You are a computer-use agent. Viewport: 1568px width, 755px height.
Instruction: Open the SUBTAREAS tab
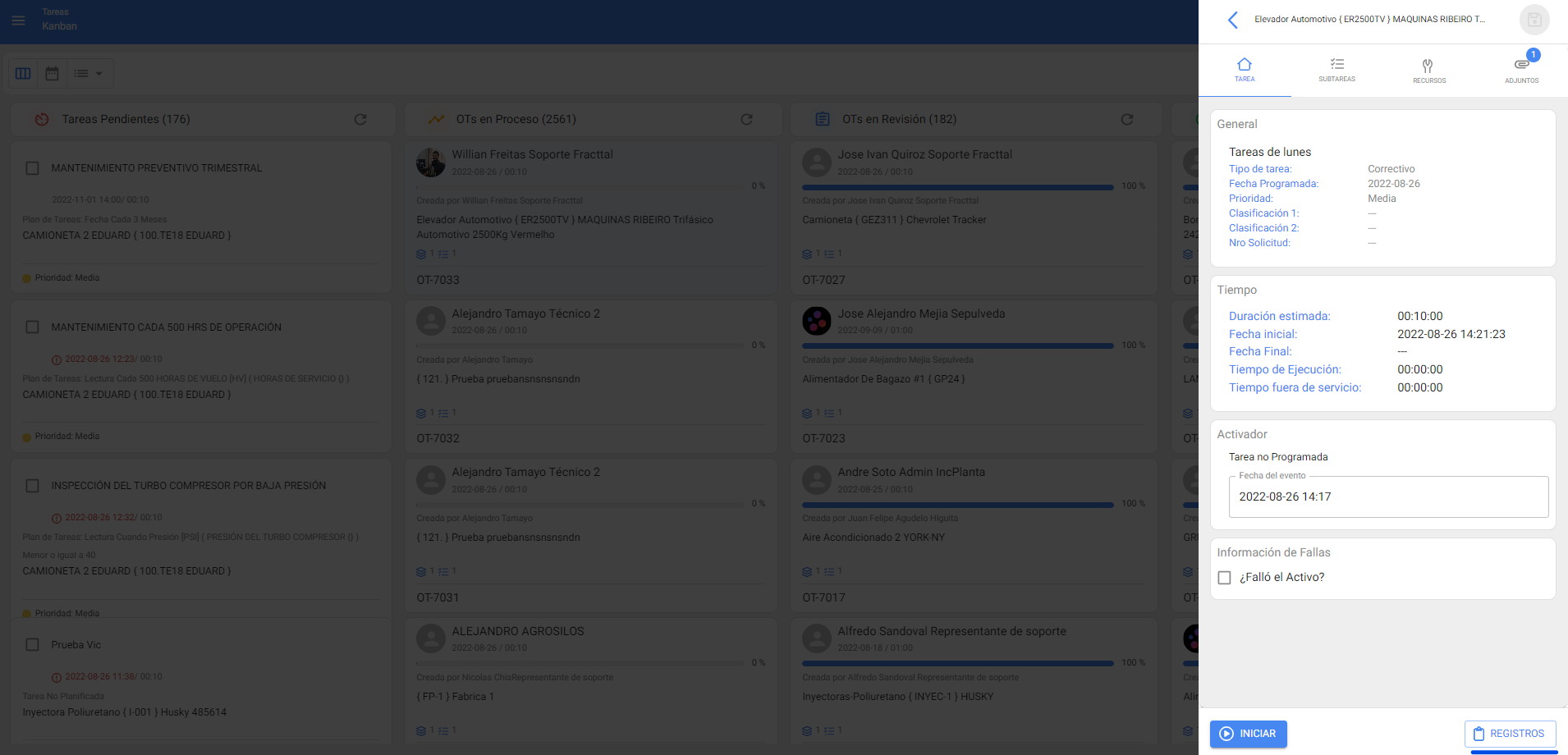click(x=1336, y=69)
